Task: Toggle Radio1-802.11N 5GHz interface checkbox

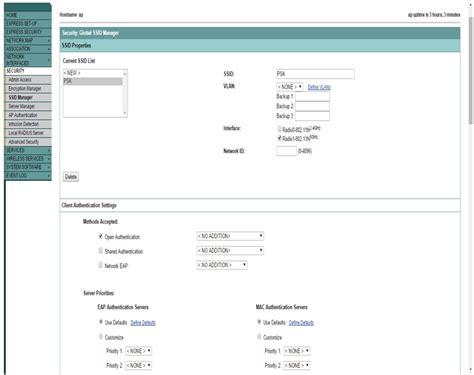Action: (x=280, y=138)
